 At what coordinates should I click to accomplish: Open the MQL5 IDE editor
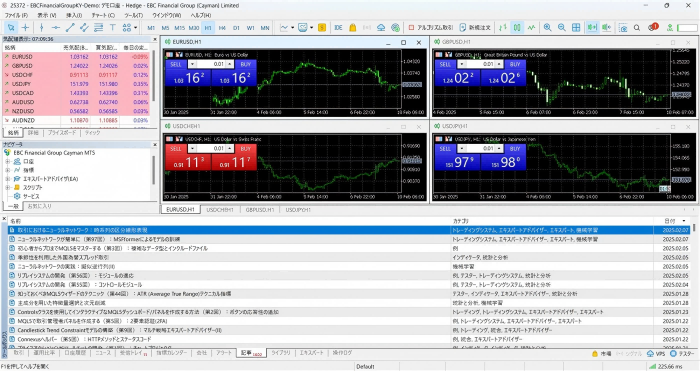[338, 28]
